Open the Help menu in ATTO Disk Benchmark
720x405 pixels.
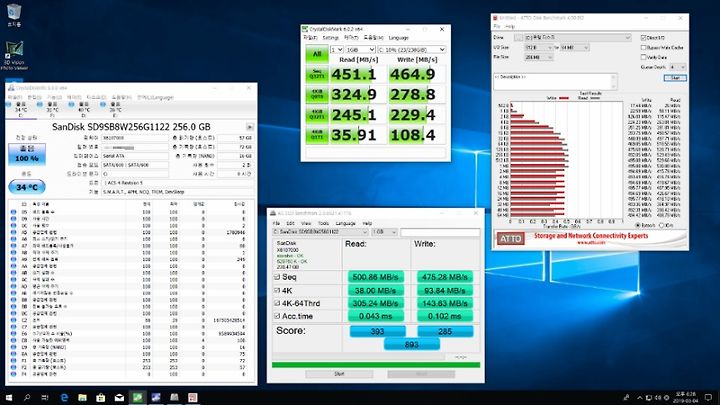(x=510, y=27)
